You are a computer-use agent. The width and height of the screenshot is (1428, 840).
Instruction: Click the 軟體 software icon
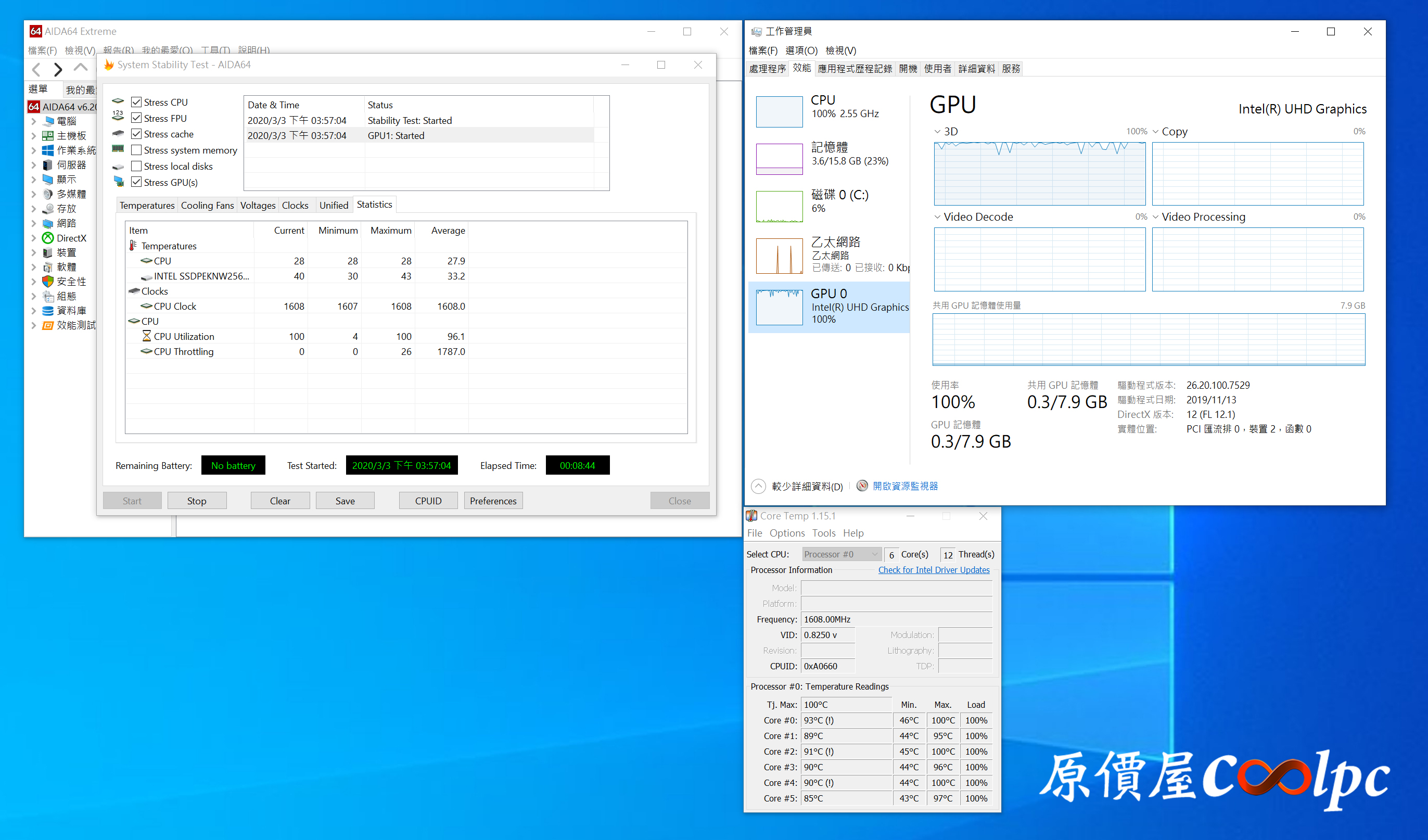tap(49, 267)
